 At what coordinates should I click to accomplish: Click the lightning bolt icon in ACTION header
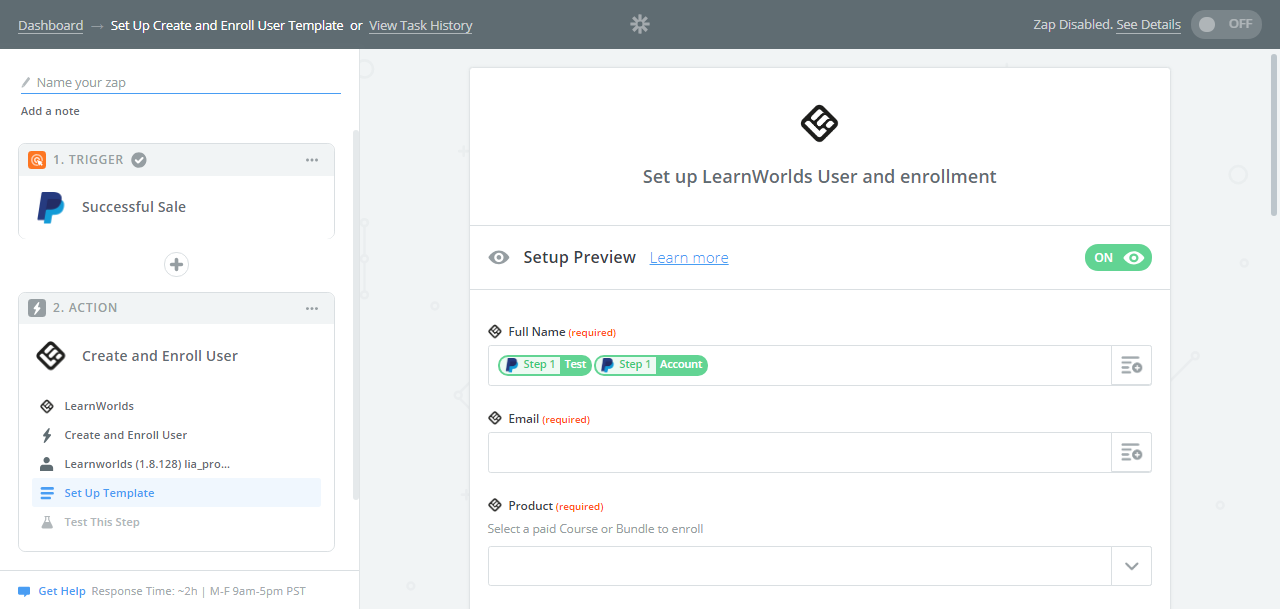37,308
